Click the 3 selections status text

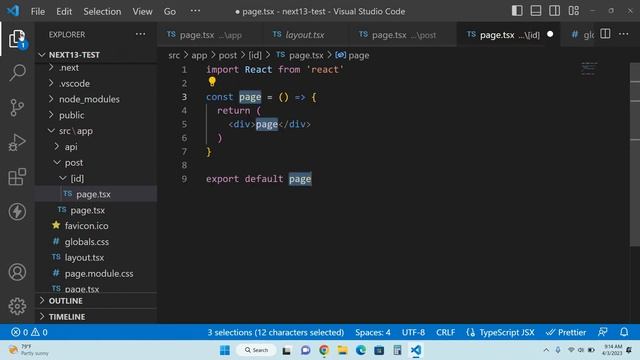tap(276, 332)
